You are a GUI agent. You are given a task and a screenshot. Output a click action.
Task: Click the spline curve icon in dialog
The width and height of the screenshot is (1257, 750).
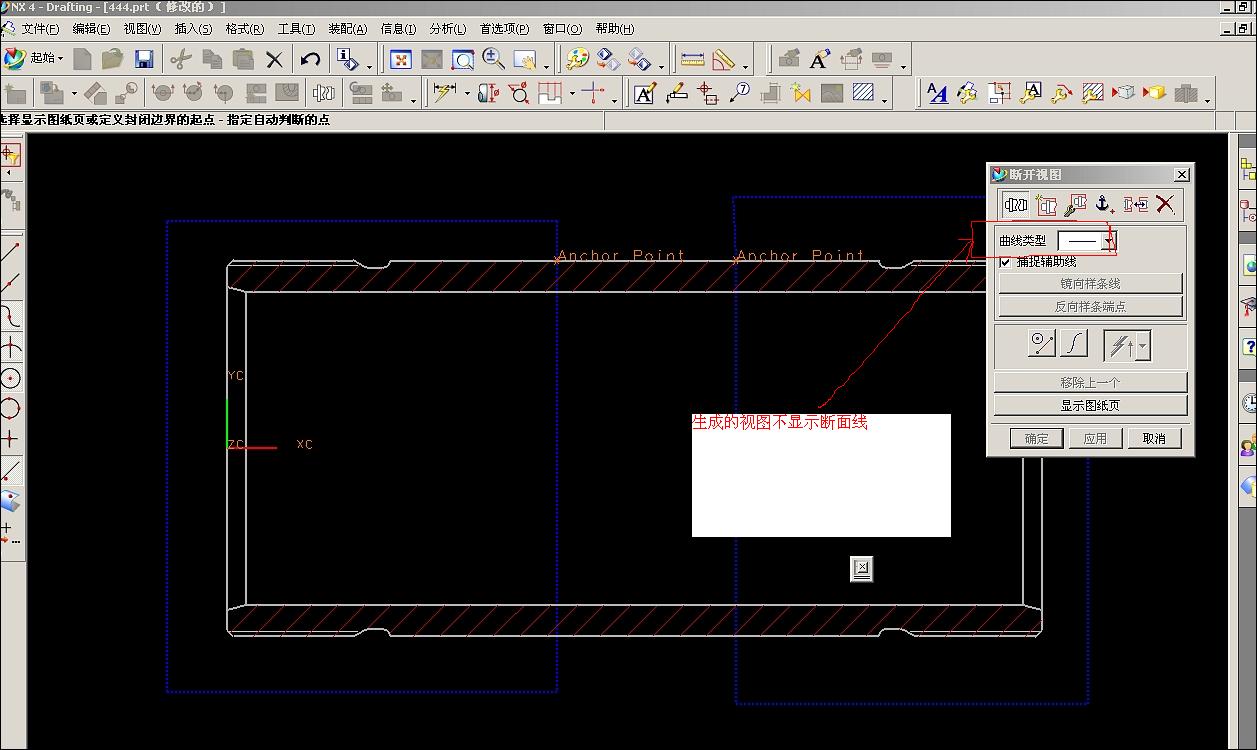click(1074, 344)
